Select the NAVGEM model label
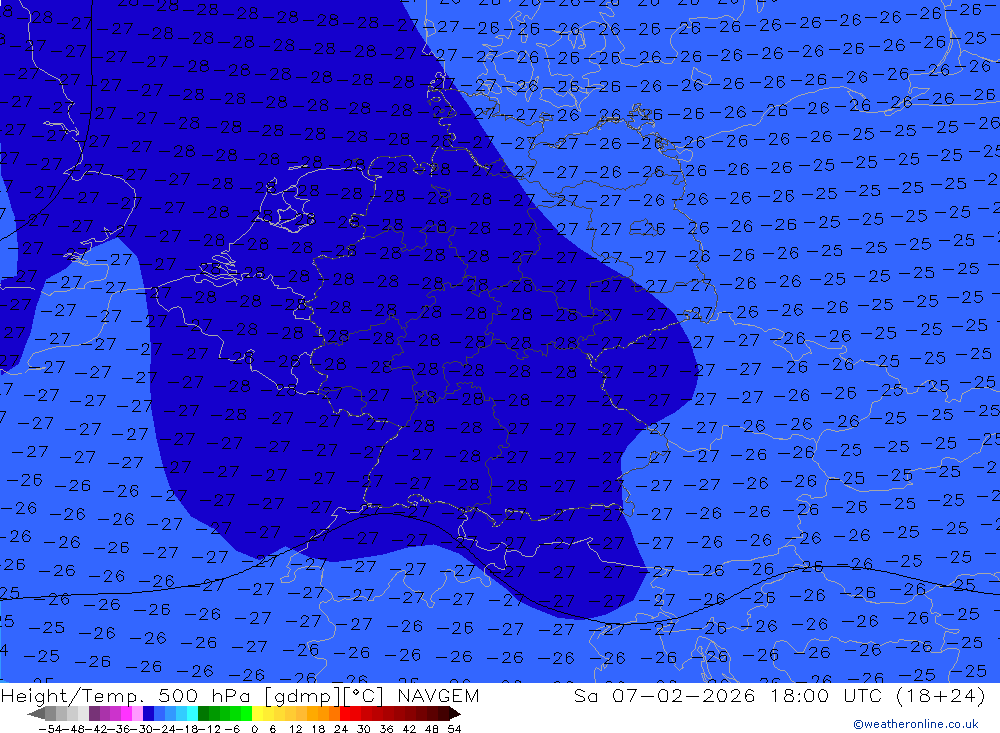The image size is (1000, 733). (x=438, y=695)
